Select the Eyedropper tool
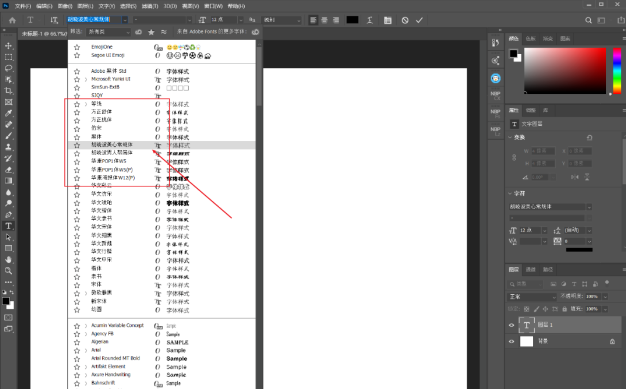 pyautogui.click(x=8, y=113)
